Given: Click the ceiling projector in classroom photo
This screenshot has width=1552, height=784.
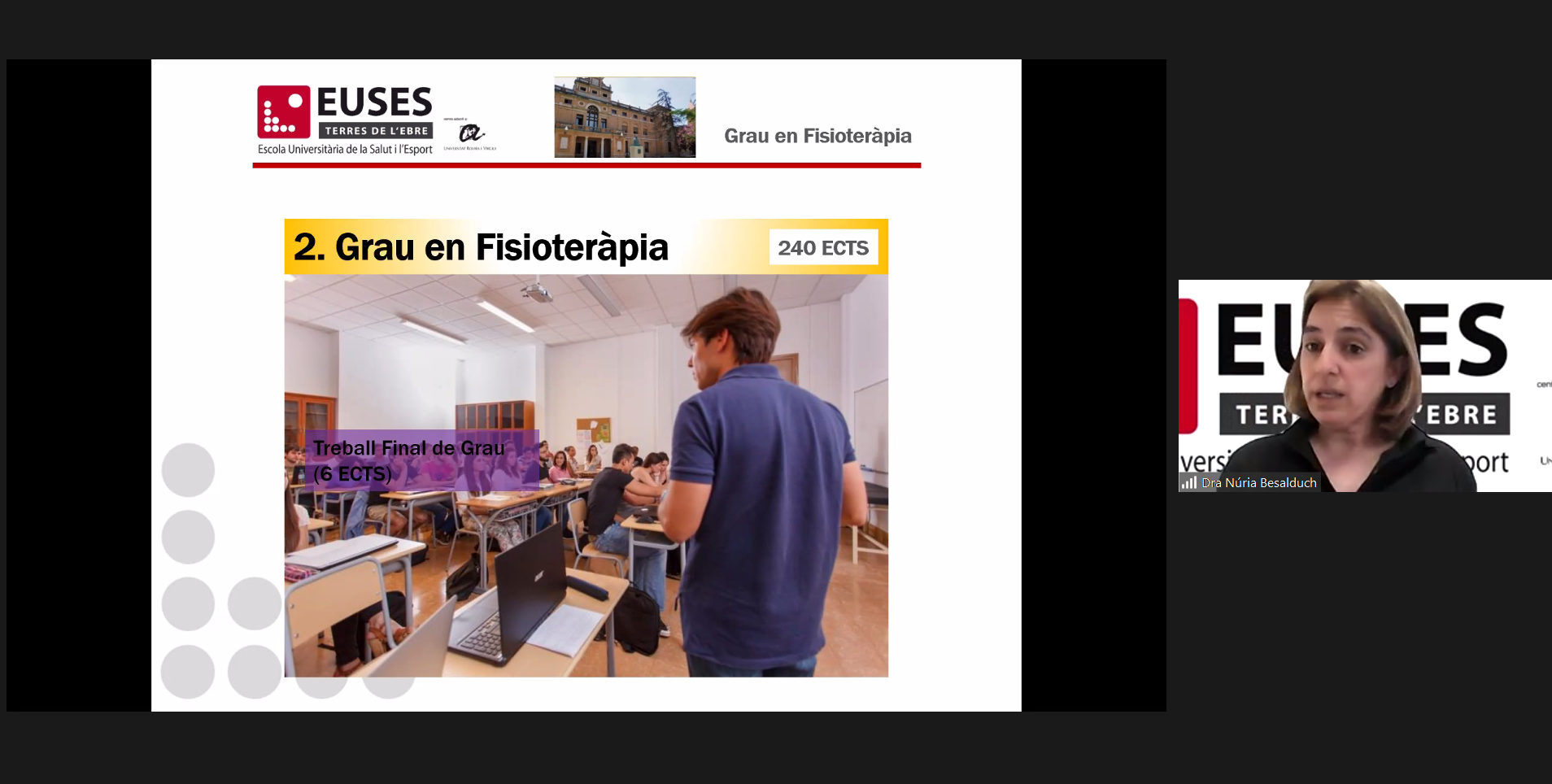Looking at the screenshot, I should (x=537, y=291).
